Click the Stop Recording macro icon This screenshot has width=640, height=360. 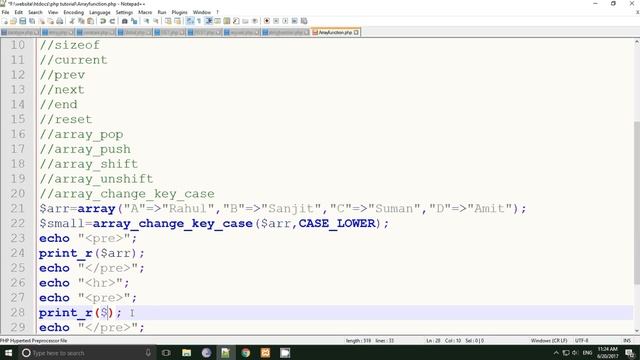coord(276,21)
